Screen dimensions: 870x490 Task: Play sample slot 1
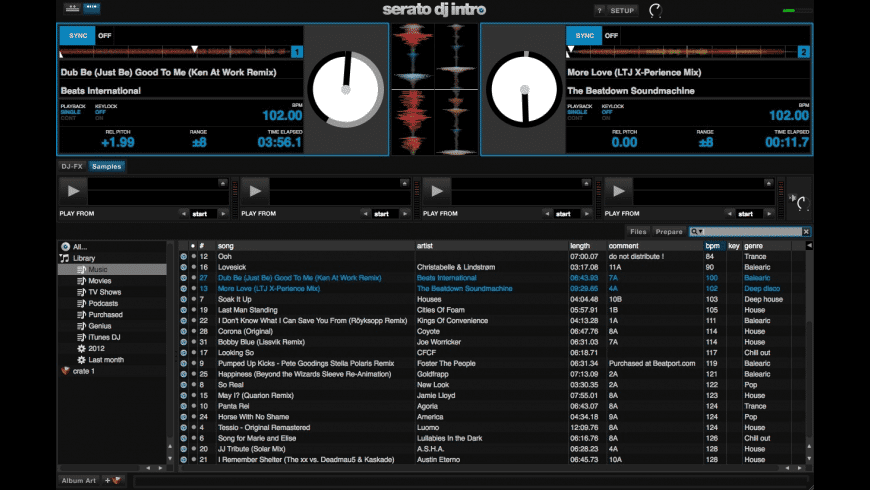point(73,191)
